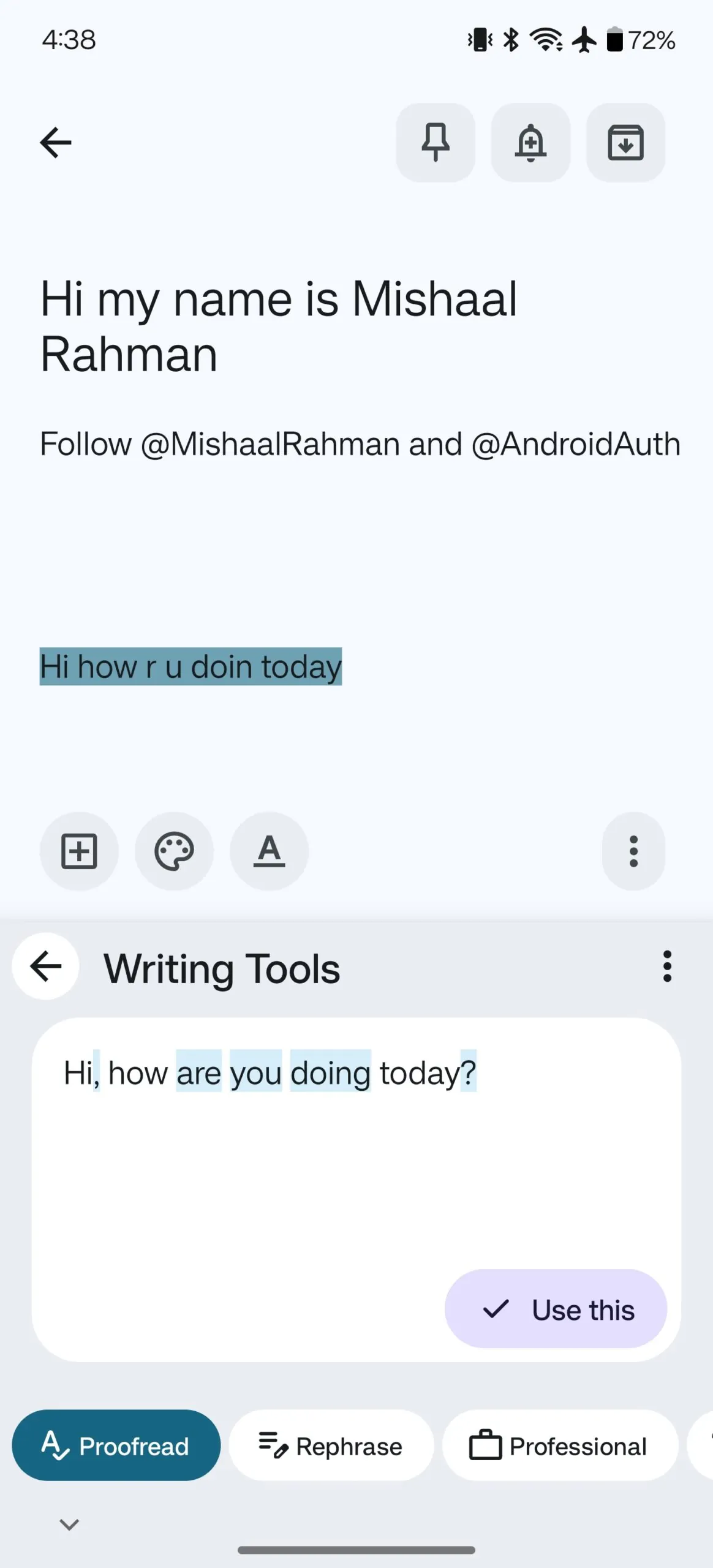Archive the note with the archive icon
The image size is (713, 1568).
[625, 143]
